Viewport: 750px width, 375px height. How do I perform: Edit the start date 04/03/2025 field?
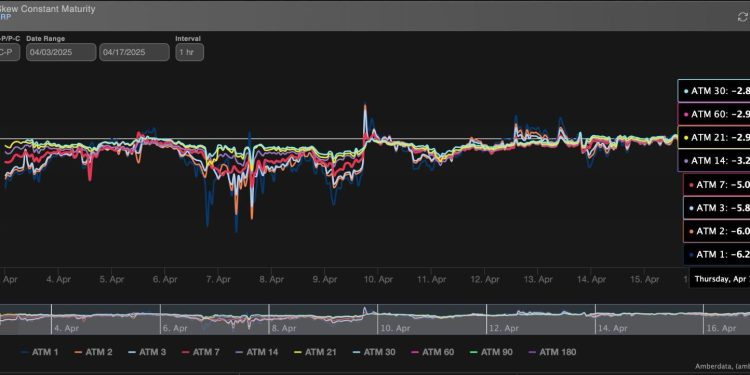(61, 52)
